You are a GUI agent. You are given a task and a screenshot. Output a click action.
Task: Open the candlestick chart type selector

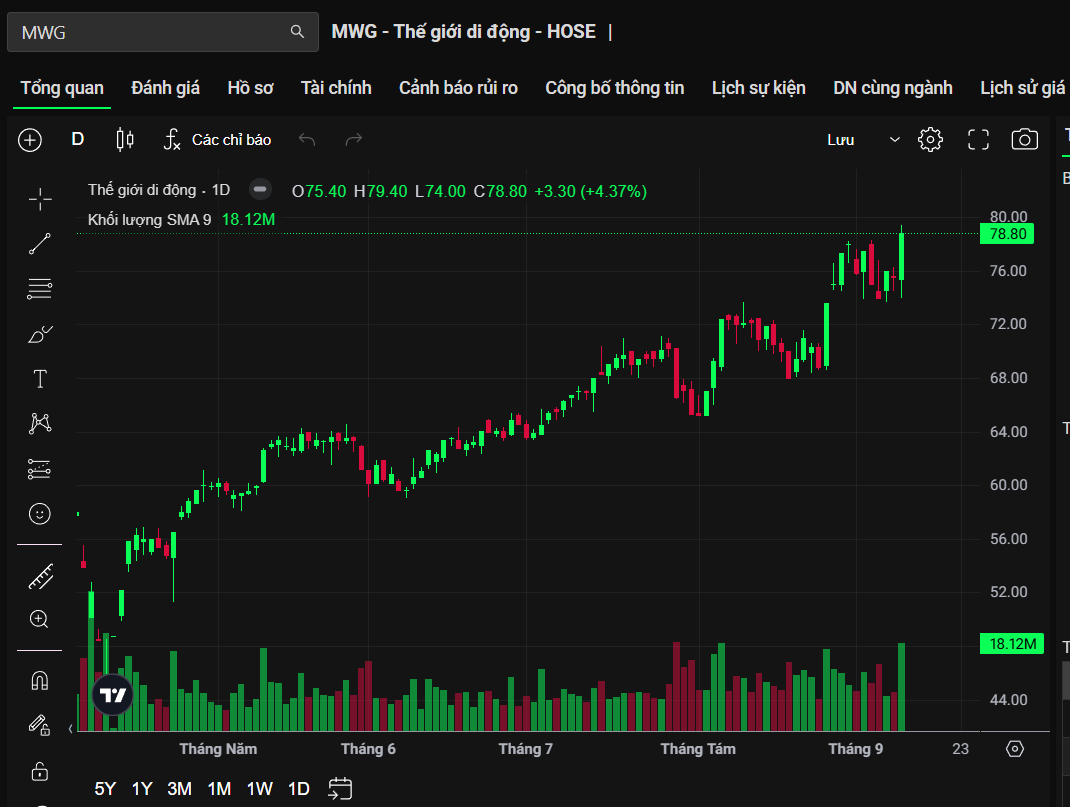click(x=125, y=139)
